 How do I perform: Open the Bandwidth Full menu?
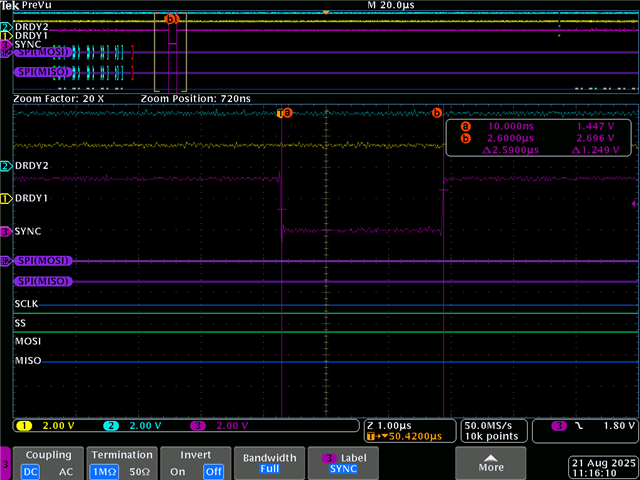(x=269, y=463)
